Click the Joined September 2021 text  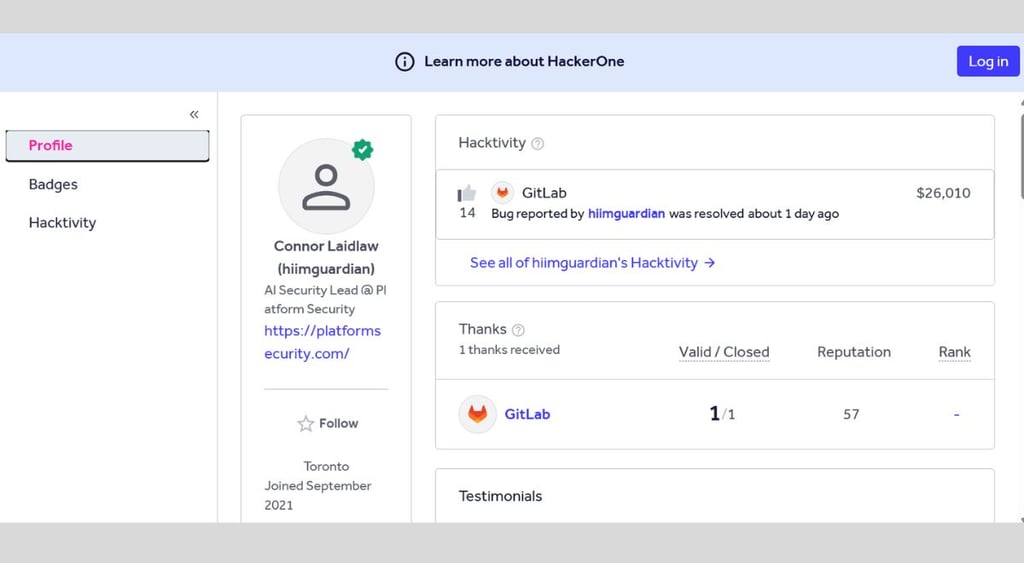318,495
